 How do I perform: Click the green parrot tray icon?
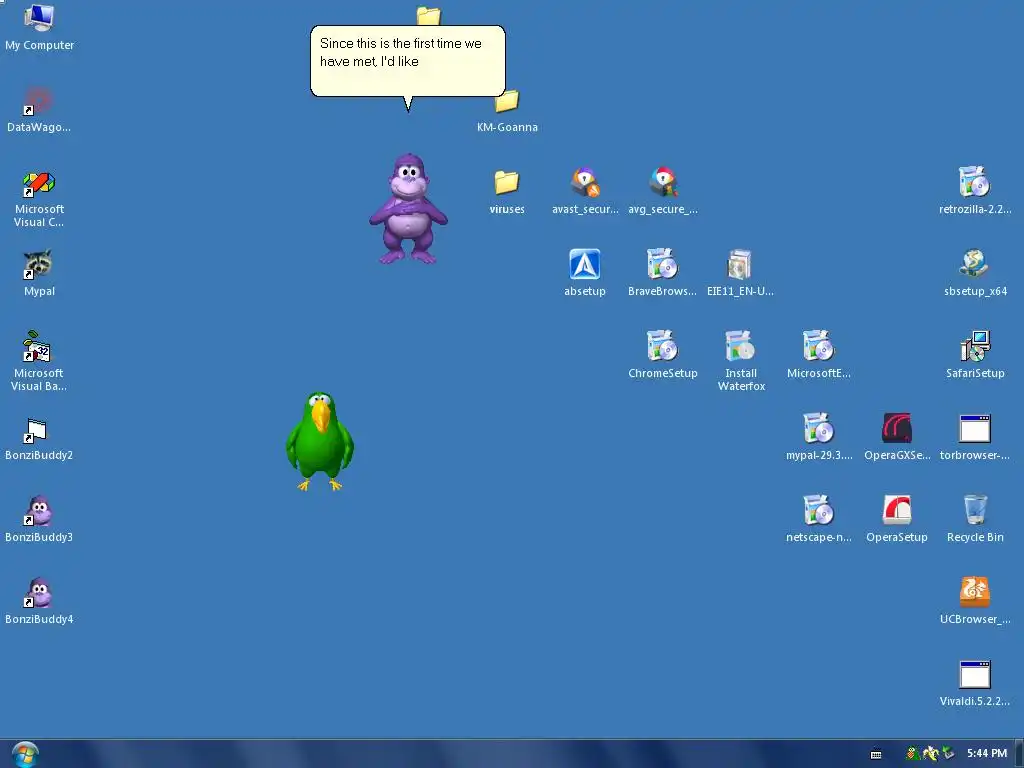pyautogui.click(x=912, y=754)
